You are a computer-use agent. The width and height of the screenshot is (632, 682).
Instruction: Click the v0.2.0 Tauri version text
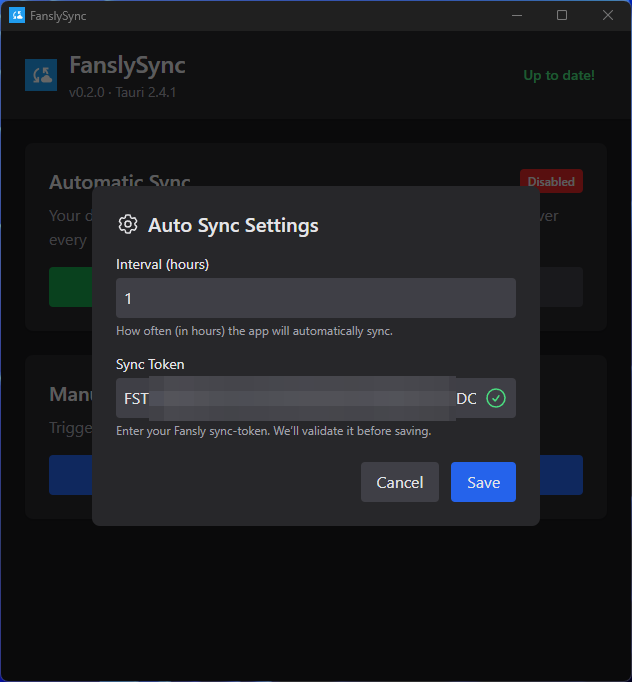(122, 93)
